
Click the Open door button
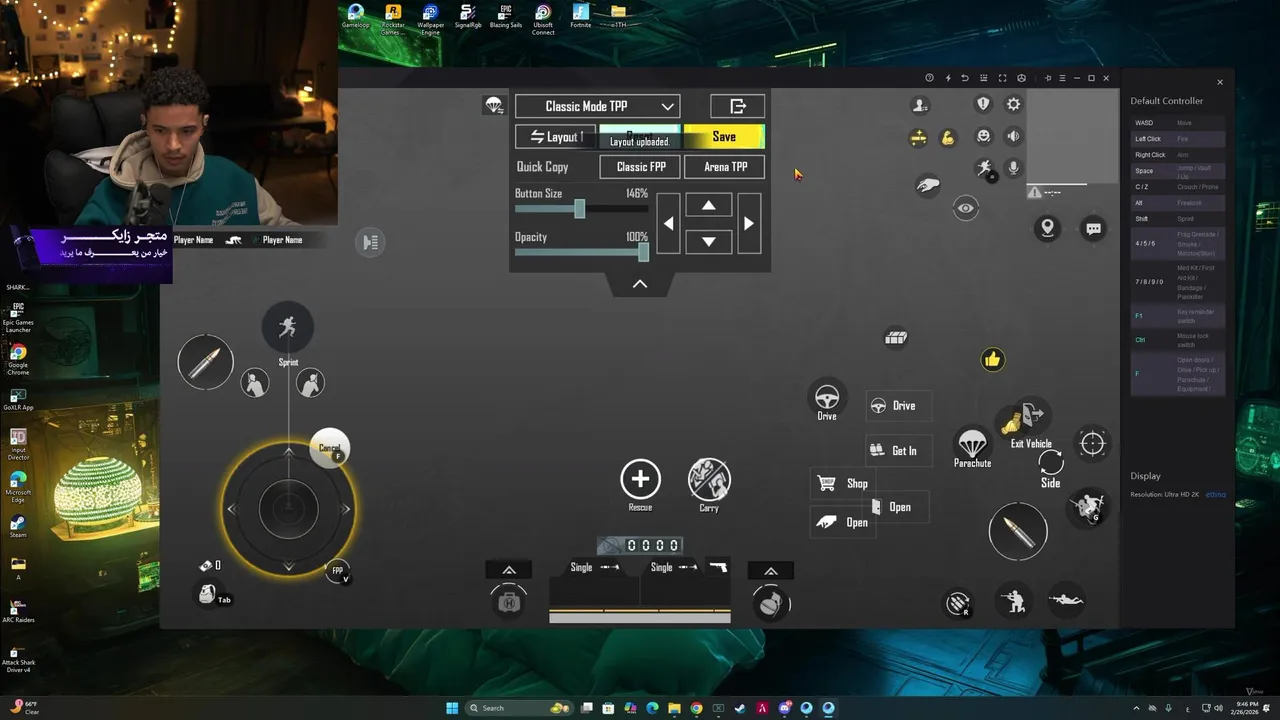[898, 507]
